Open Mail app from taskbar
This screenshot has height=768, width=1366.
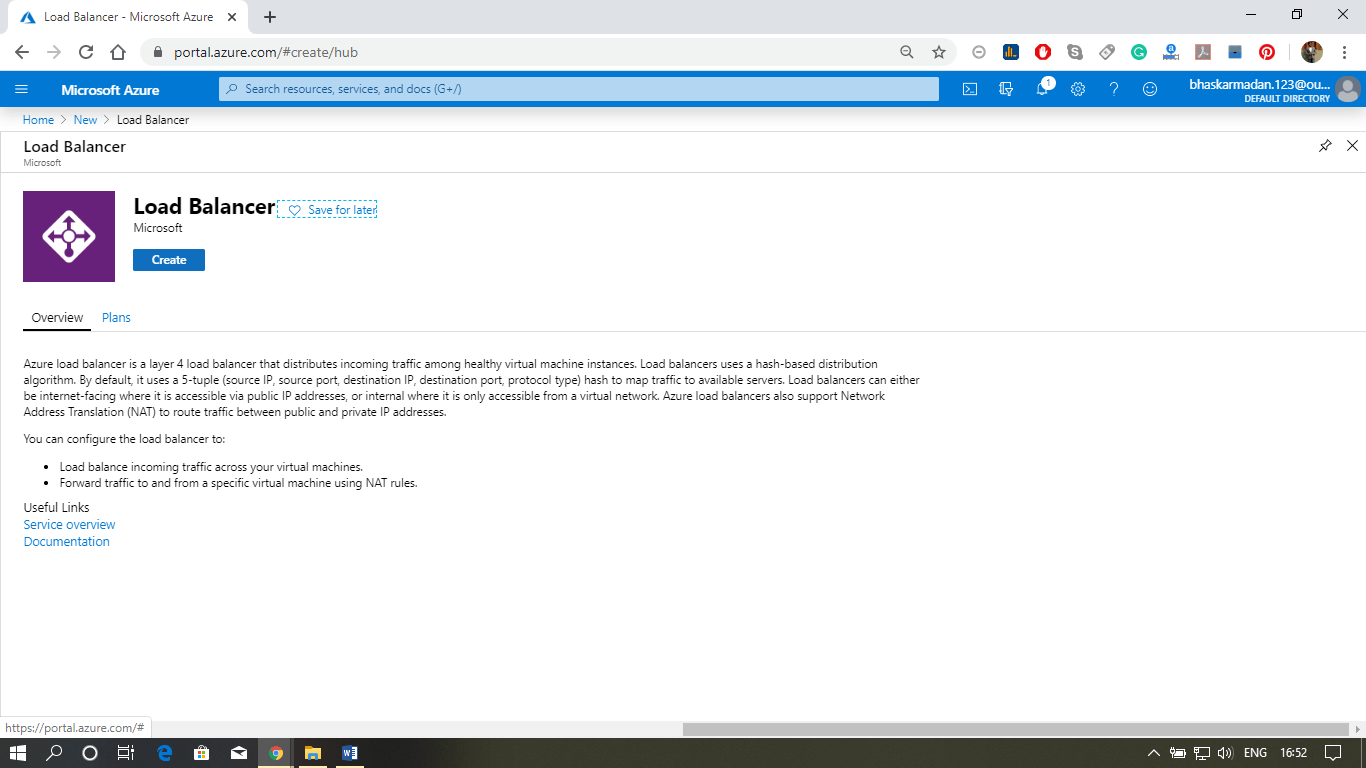(x=238, y=753)
